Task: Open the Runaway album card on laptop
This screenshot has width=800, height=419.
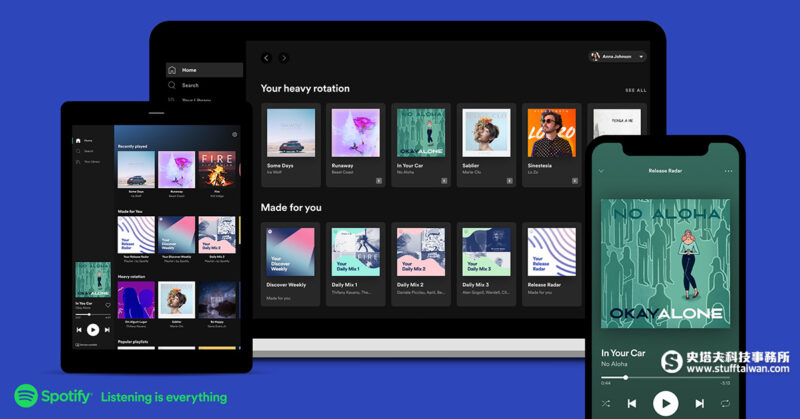Action: [356, 145]
